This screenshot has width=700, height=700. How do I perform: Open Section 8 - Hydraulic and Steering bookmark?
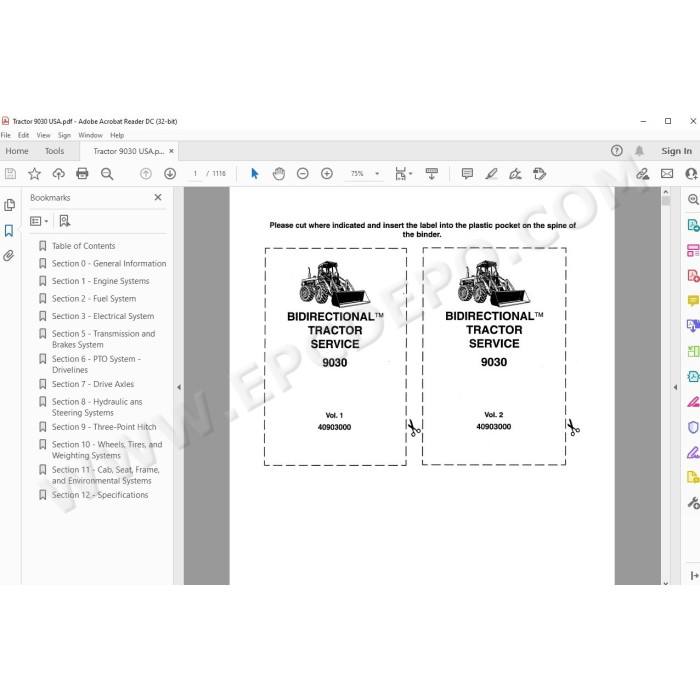(x=97, y=407)
